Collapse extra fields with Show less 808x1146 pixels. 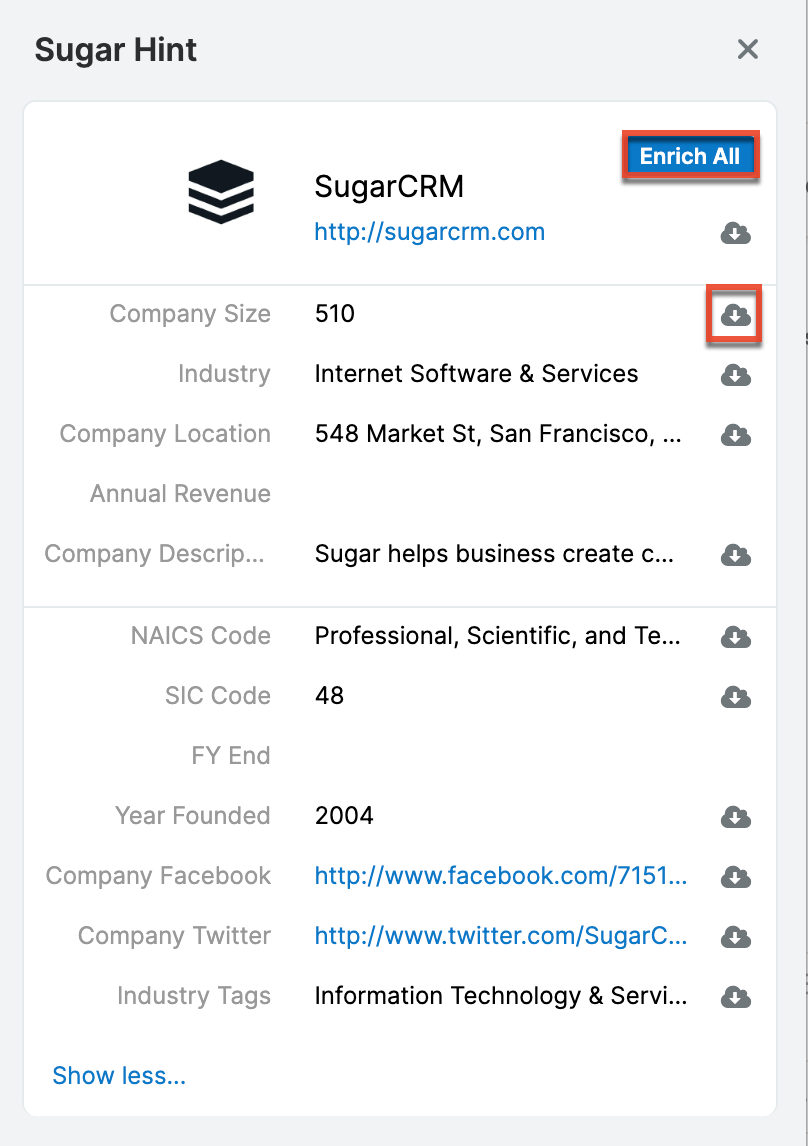click(118, 1075)
